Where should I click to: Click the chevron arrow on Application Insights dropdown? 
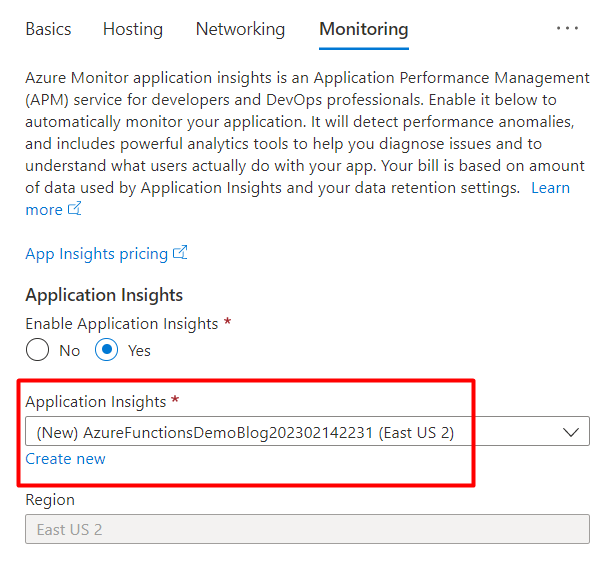(571, 432)
